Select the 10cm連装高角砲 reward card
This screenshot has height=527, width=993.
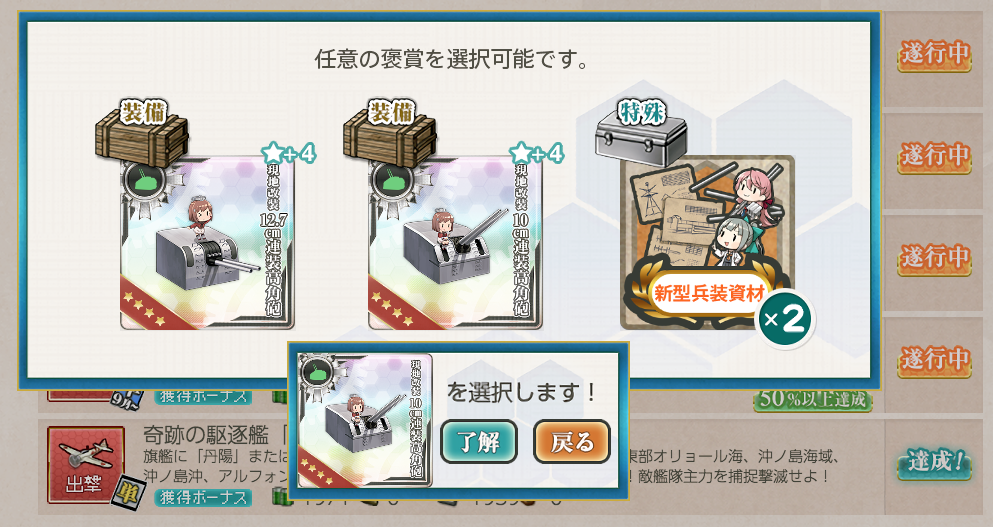455,244
